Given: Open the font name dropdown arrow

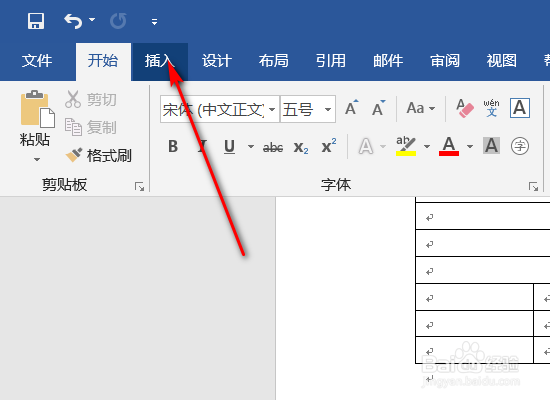Looking at the screenshot, I should tap(272, 109).
